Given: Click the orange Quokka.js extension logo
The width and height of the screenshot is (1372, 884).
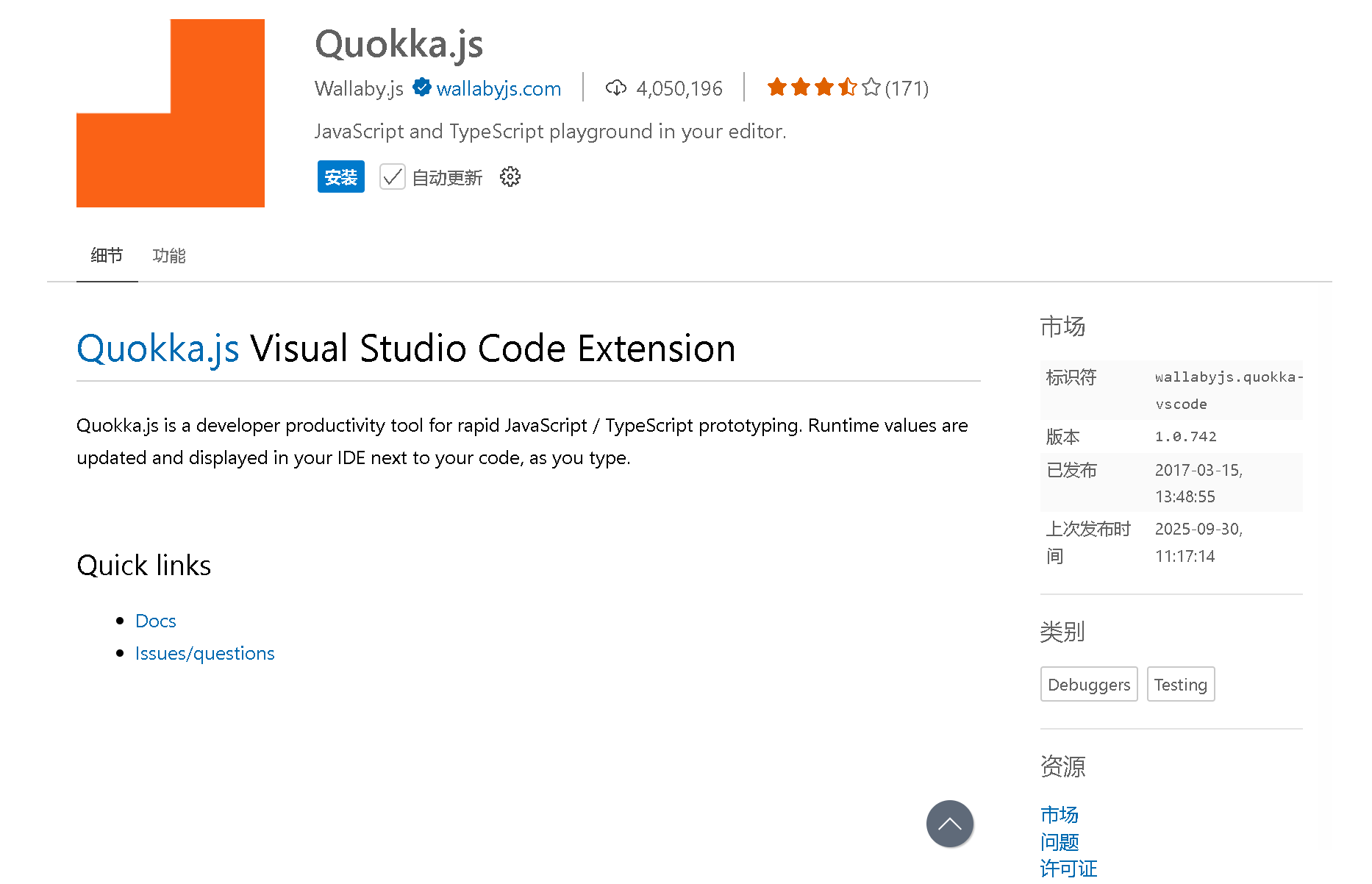Looking at the screenshot, I should pos(171,113).
